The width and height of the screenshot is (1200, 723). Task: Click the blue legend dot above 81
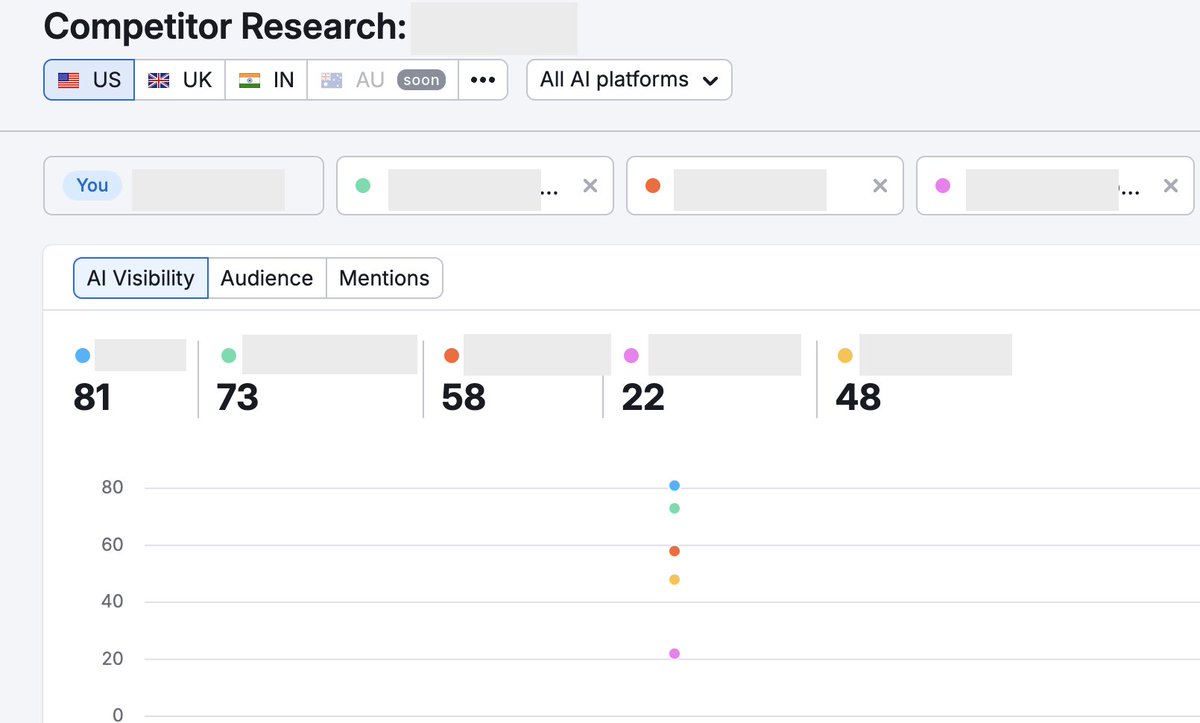click(82, 355)
